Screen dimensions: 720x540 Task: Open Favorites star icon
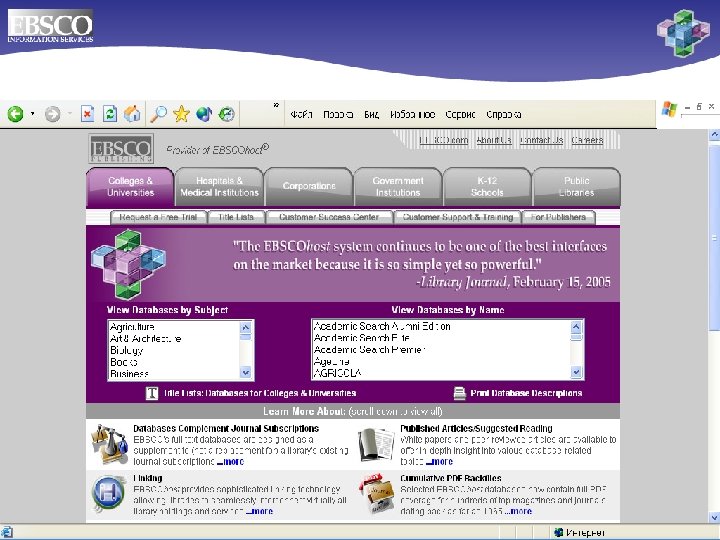181,113
